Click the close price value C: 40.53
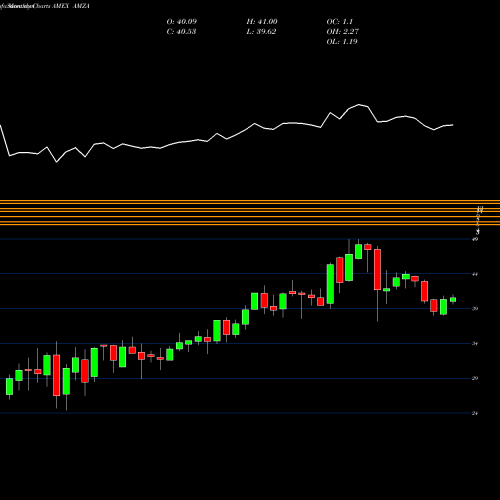The height and width of the screenshot is (500, 500). click(x=181, y=32)
